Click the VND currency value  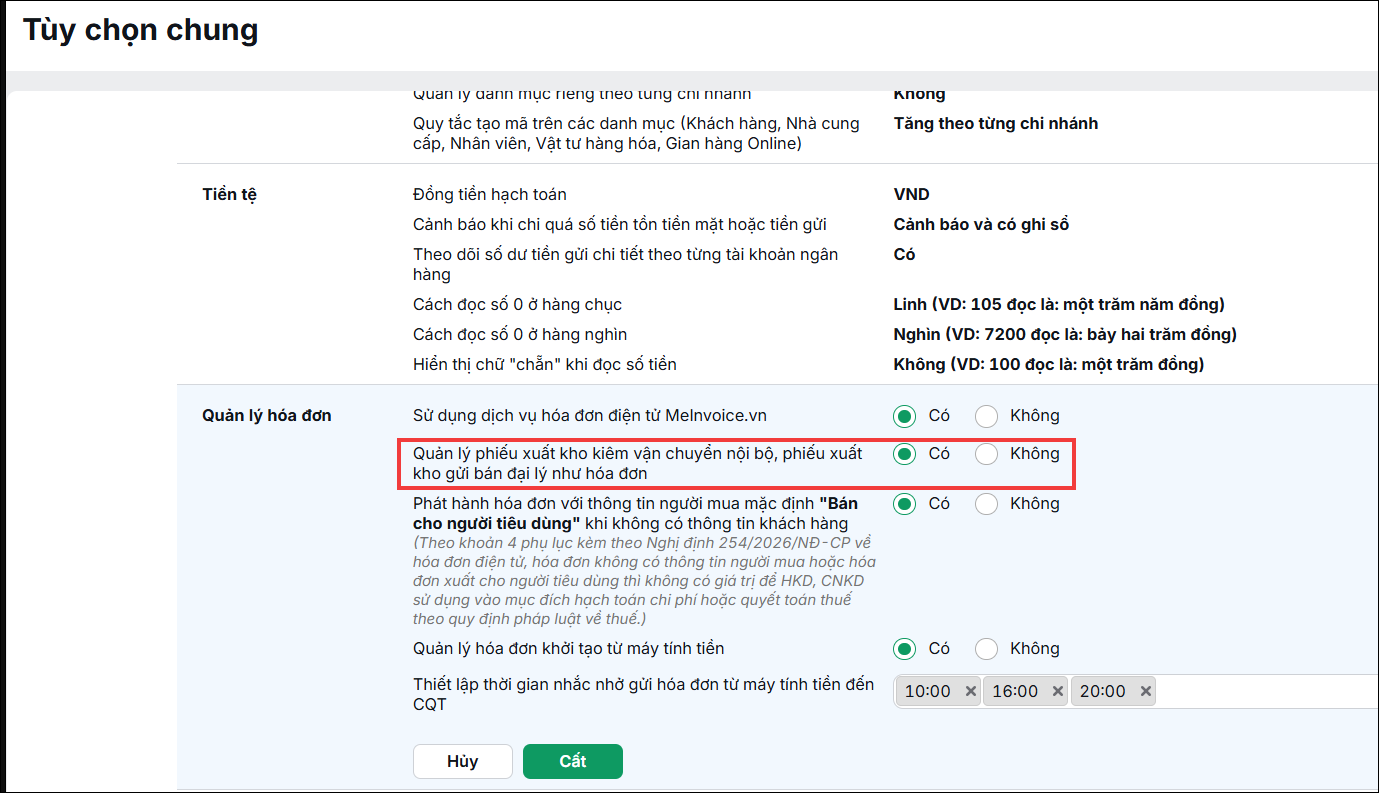(911, 194)
